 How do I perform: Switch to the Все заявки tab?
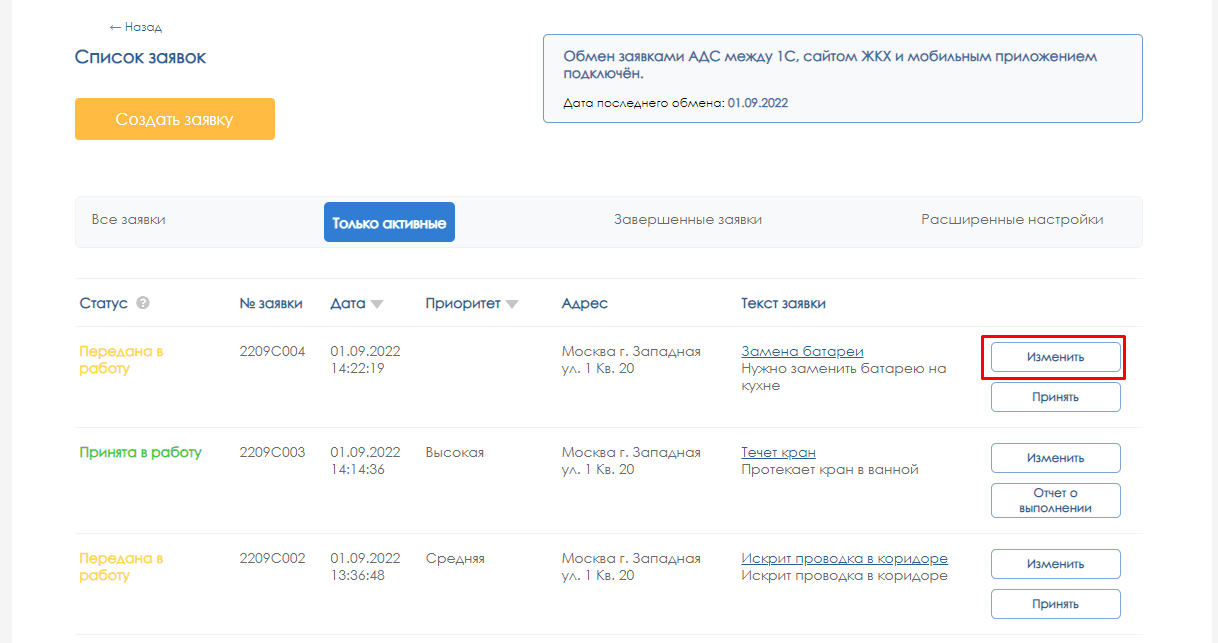(128, 220)
